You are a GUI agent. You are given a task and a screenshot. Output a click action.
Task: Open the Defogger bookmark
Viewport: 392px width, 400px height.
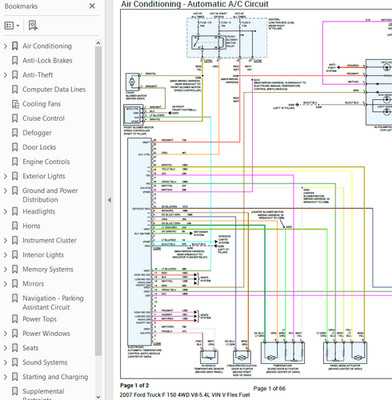point(37,133)
